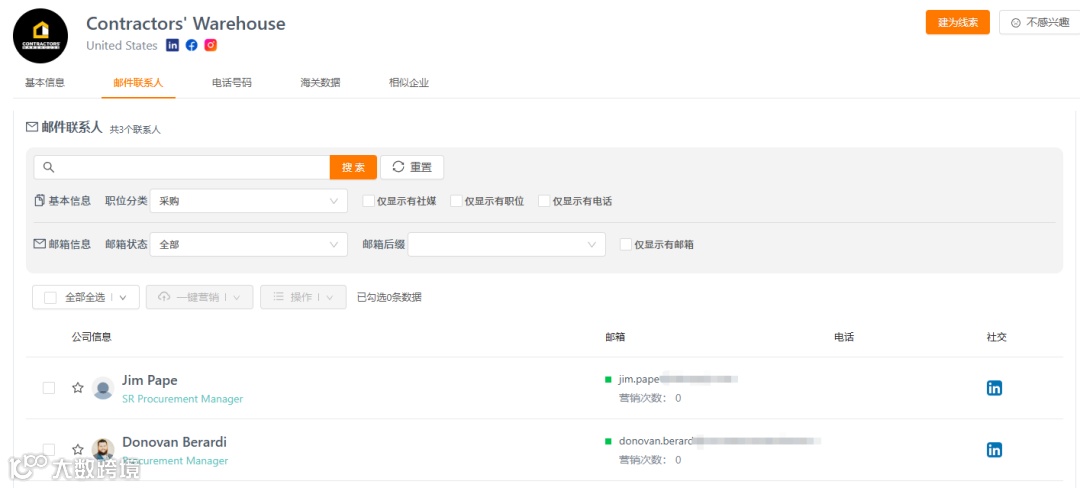Click the 重置 reset button
The width and height of the screenshot is (1080, 488).
point(412,167)
